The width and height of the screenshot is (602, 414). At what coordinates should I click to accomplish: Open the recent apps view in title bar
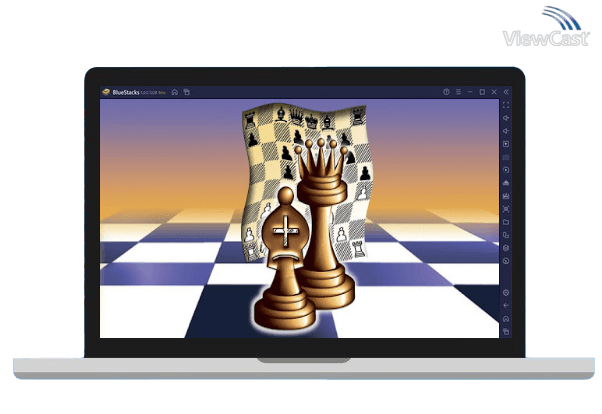tap(187, 92)
